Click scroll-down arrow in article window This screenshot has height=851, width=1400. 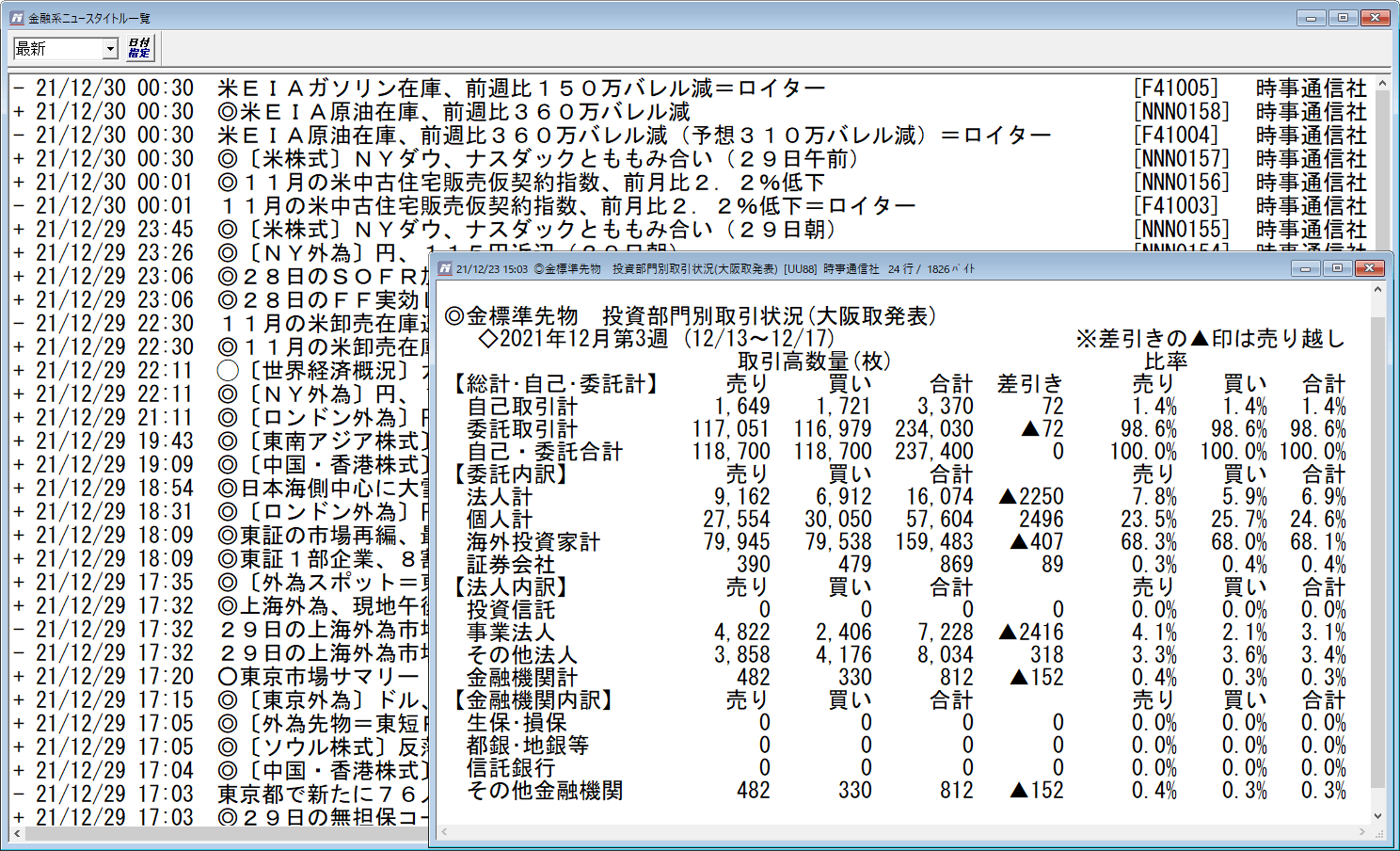[x=1377, y=816]
